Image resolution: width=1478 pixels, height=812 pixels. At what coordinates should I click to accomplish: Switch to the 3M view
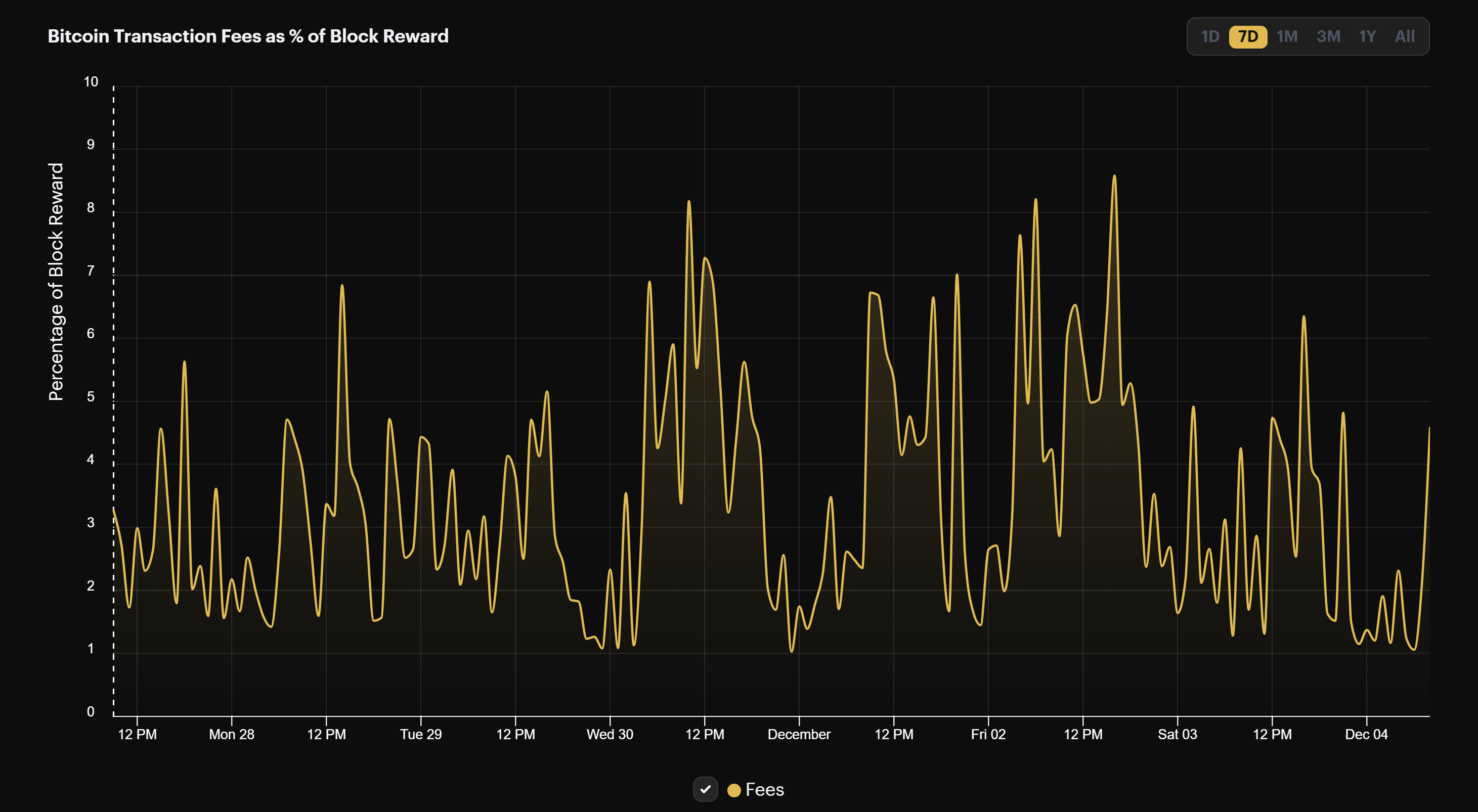[x=1328, y=36]
